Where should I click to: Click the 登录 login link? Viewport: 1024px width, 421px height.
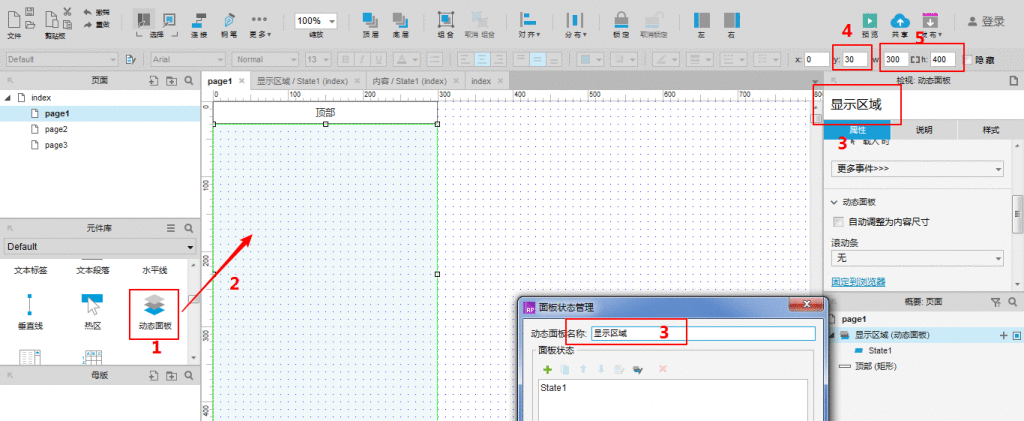coord(986,22)
